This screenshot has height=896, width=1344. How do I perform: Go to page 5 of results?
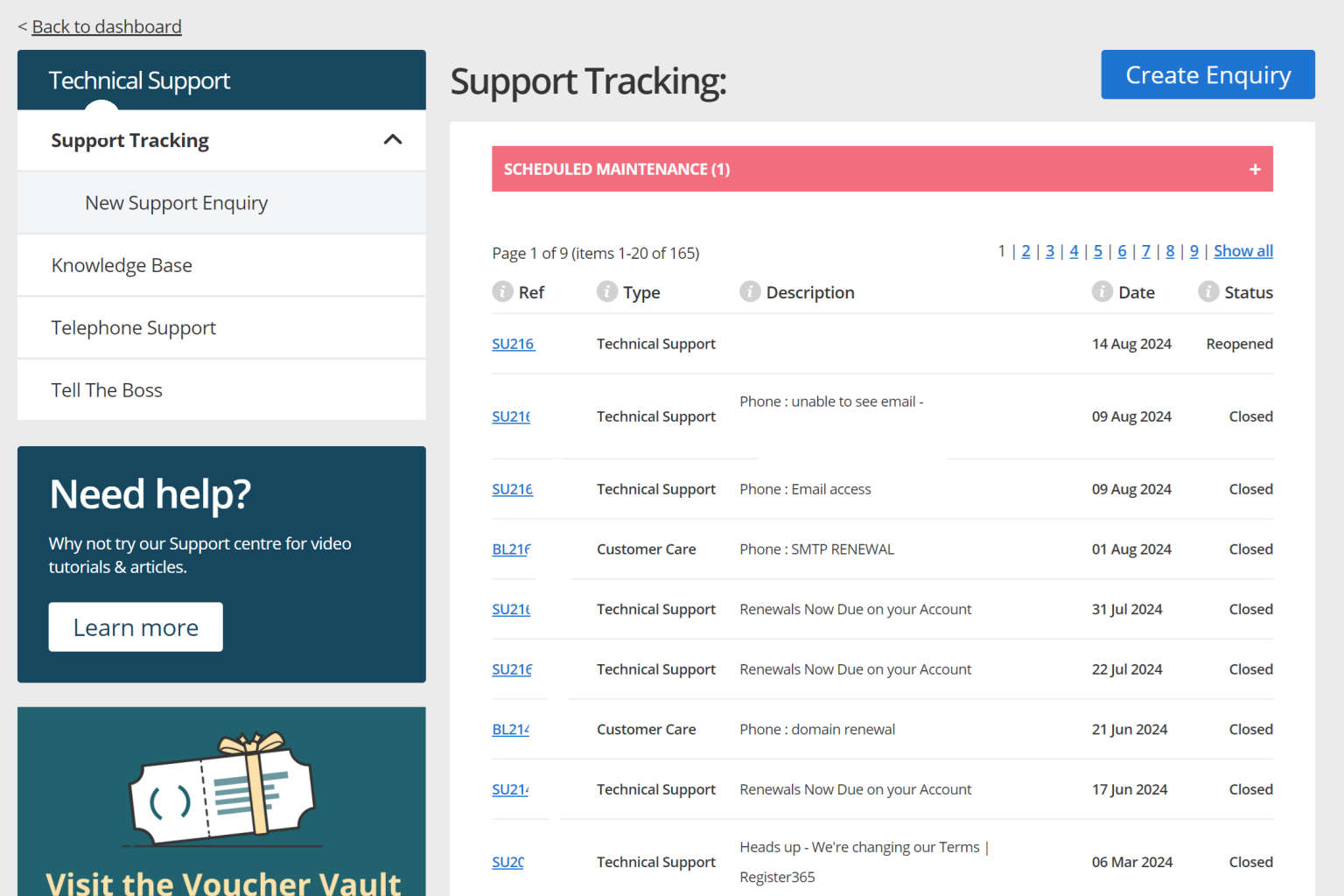(x=1098, y=251)
